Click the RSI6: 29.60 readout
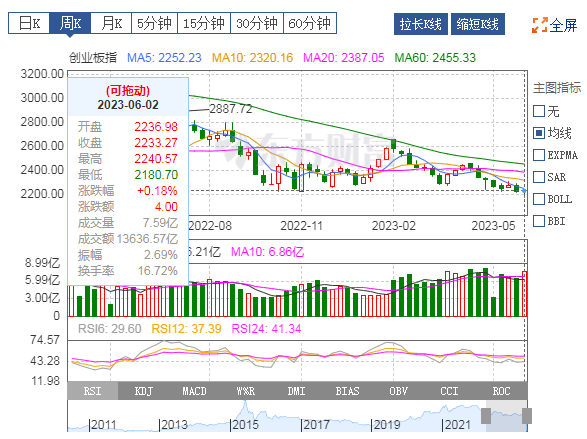The height and width of the screenshot is (439, 587). (109, 329)
